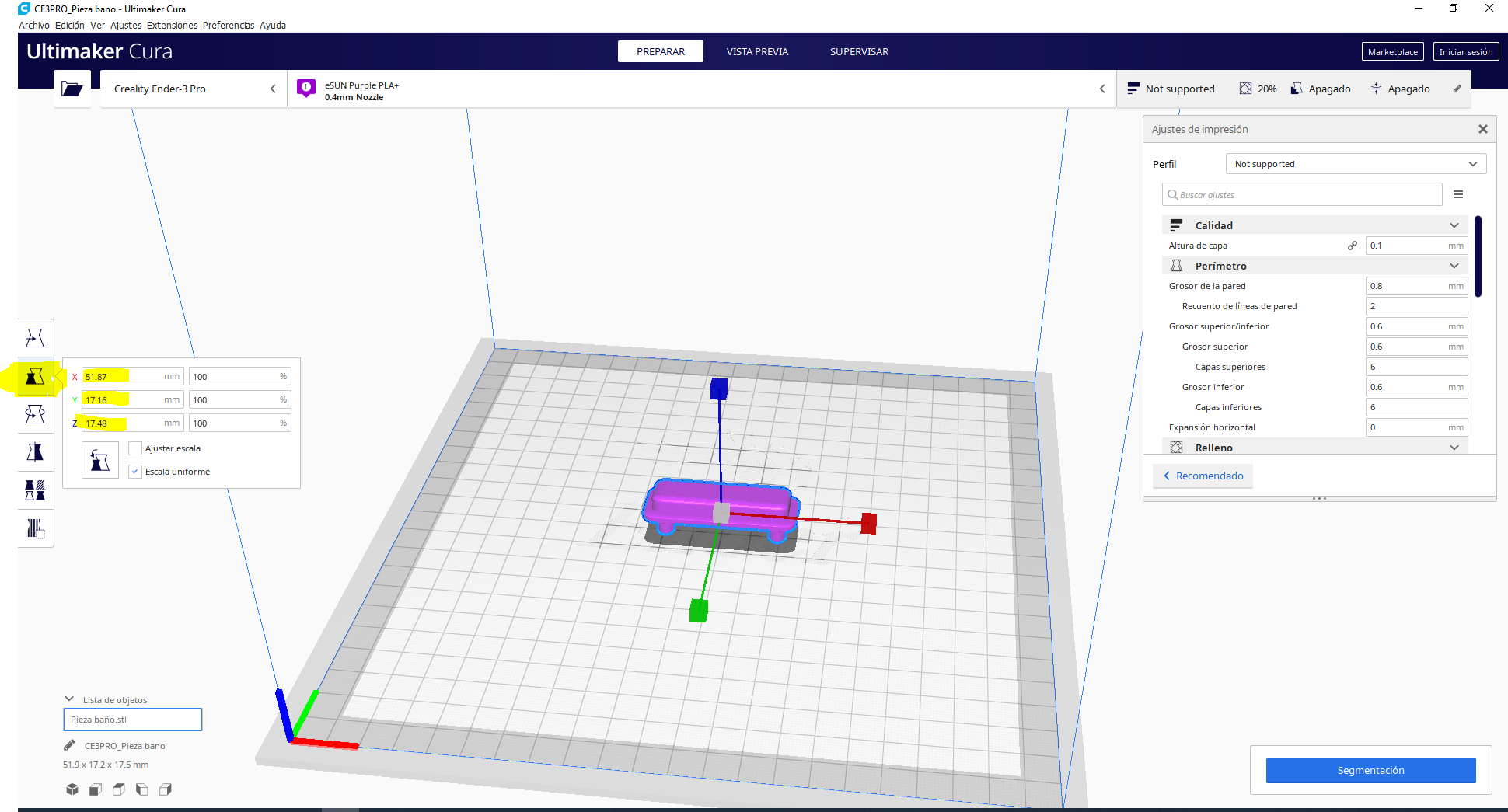Edit Altura de capa value field

pyautogui.click(x=1416, y=246)
